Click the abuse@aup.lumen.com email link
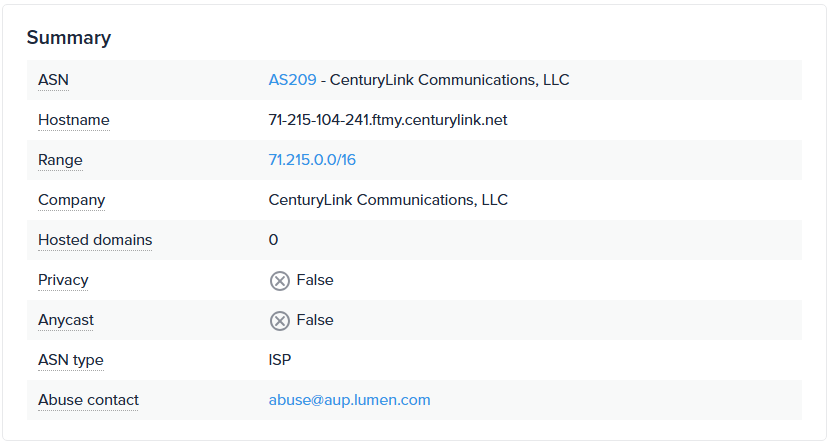Screen dimensions: 829x443 pos(349,400)
